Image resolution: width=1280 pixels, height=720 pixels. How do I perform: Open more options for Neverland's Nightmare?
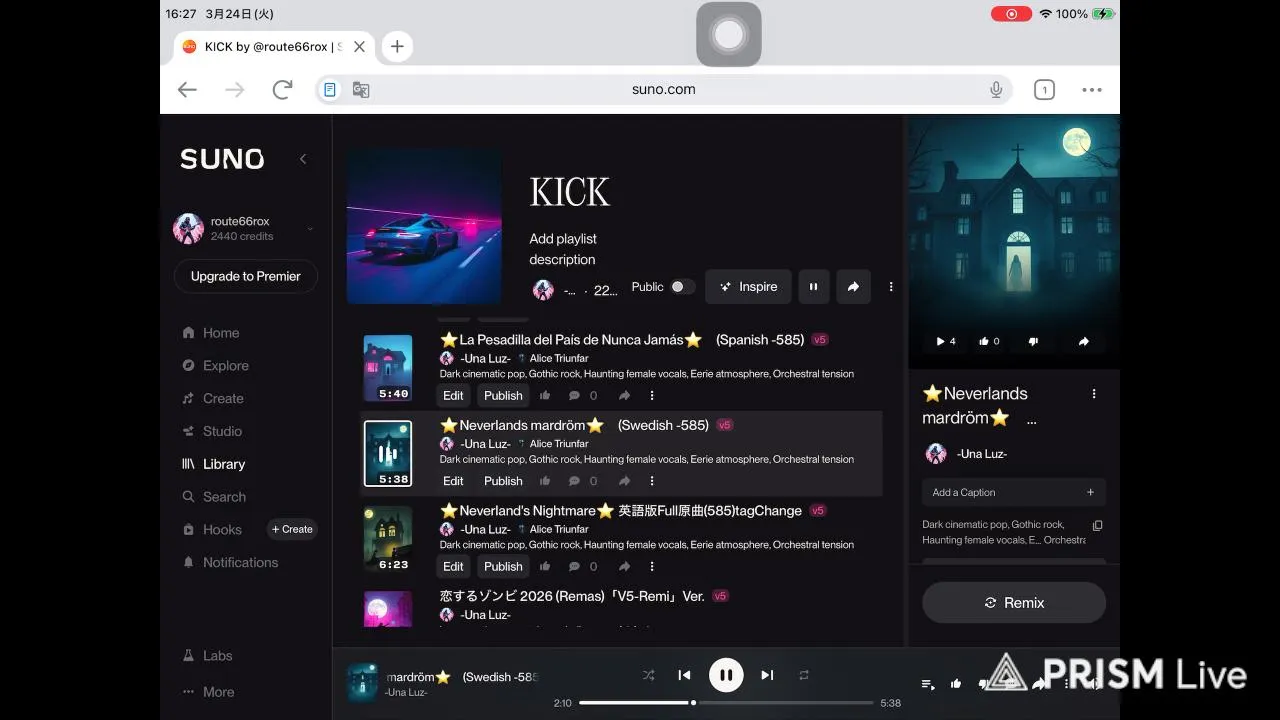coord(652,566)
